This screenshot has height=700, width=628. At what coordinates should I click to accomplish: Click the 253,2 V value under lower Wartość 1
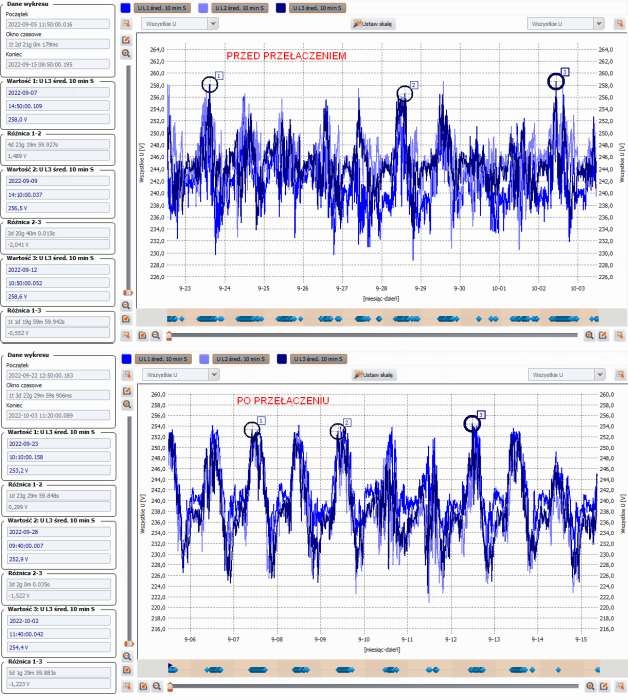pyautogui.click(x=58, y=470)
